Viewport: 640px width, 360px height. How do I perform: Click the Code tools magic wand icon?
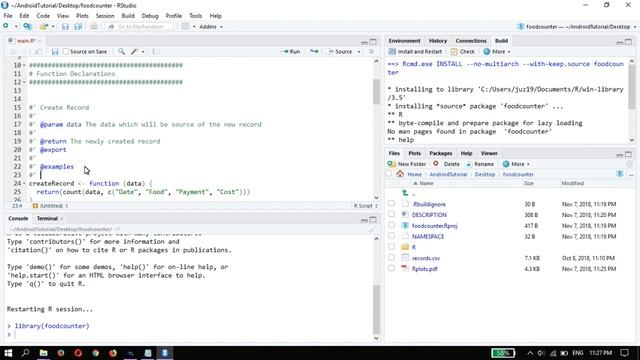pos(134,51)
